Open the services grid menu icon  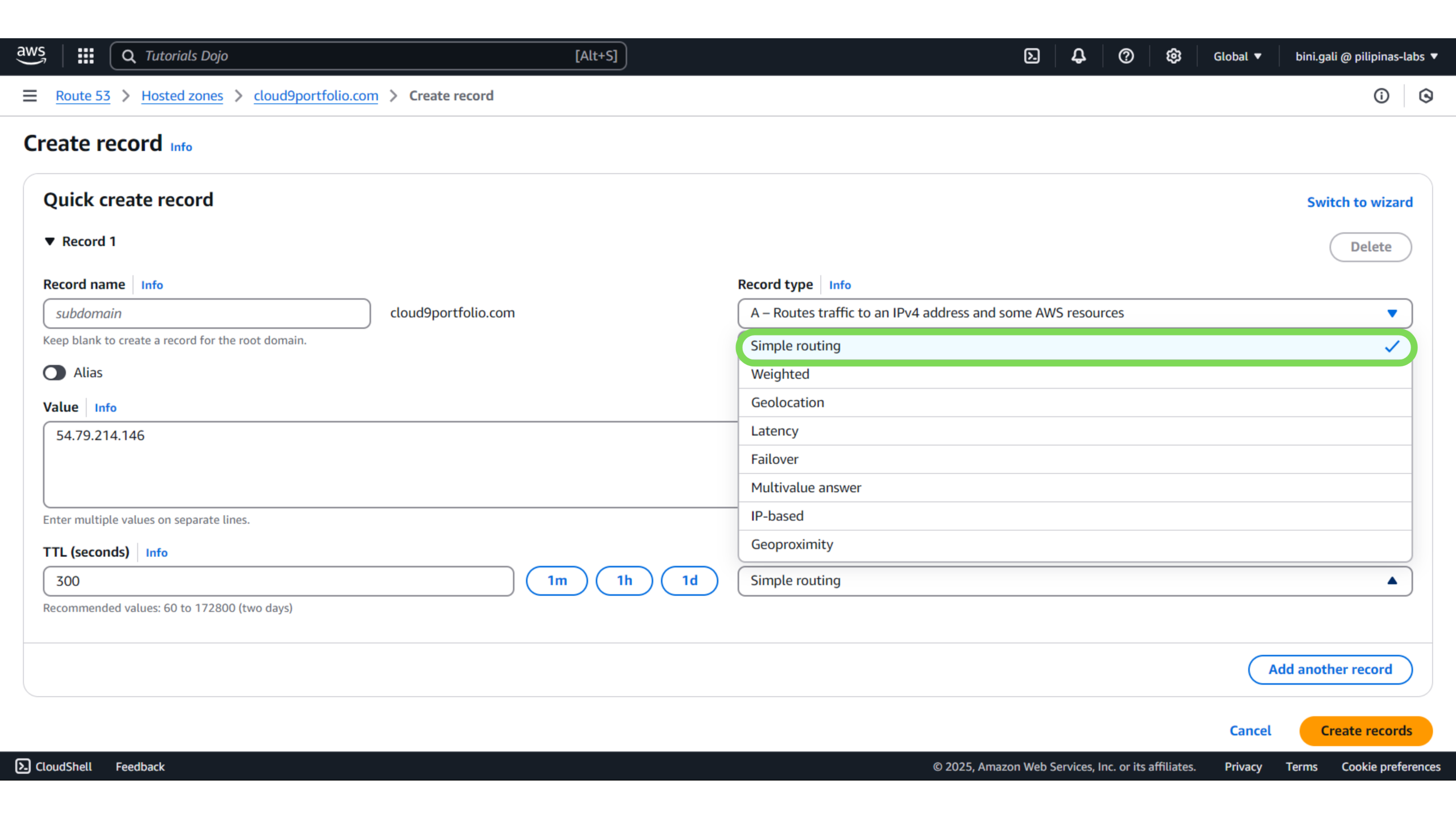85,56
